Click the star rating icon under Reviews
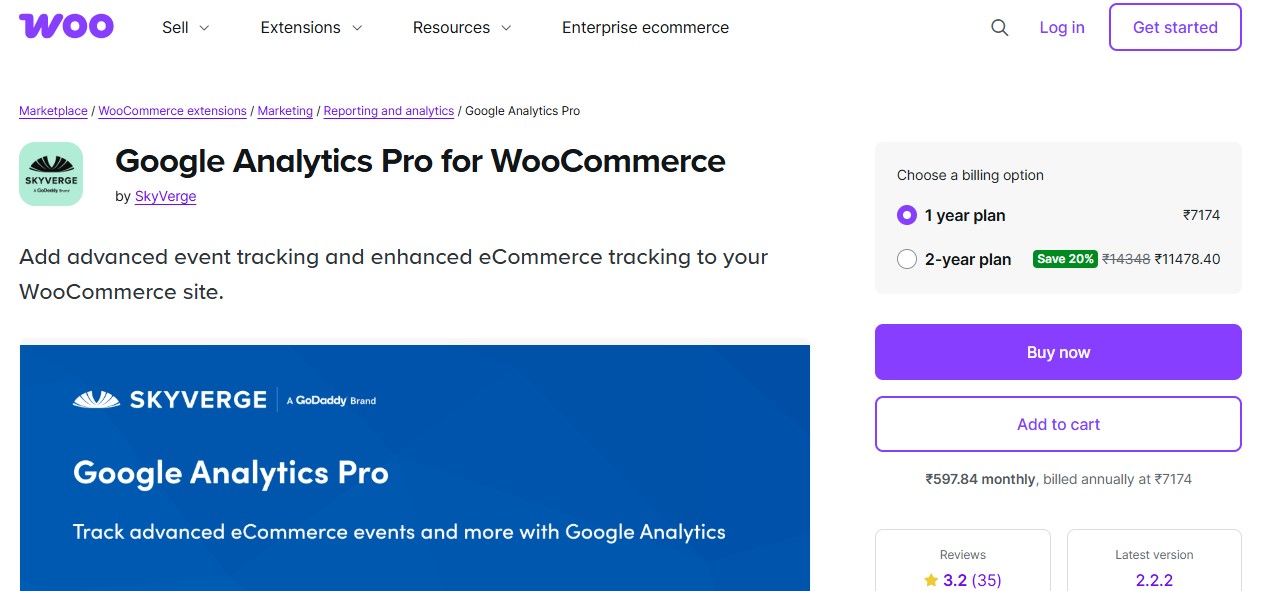The height and width of the screenshot is (591, 1279). point(929,580)
